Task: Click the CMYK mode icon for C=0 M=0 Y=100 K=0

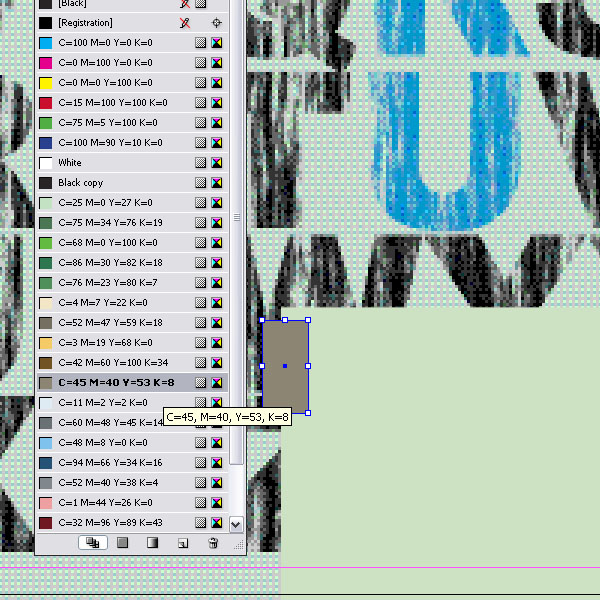Action: (x=217, y=83)
